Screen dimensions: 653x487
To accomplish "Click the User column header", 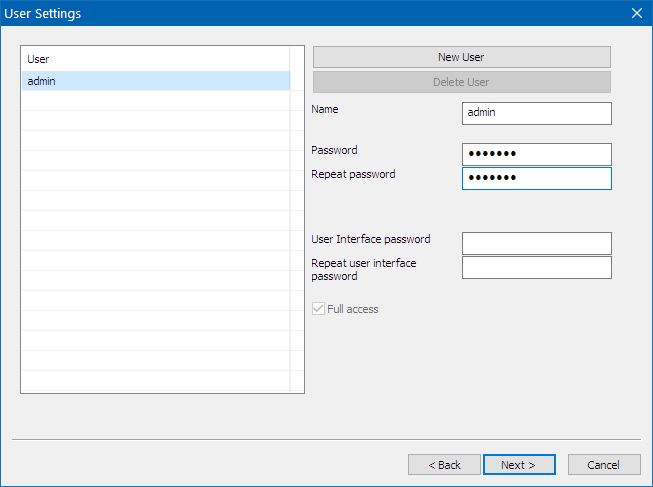I will (x=155, y=59).
